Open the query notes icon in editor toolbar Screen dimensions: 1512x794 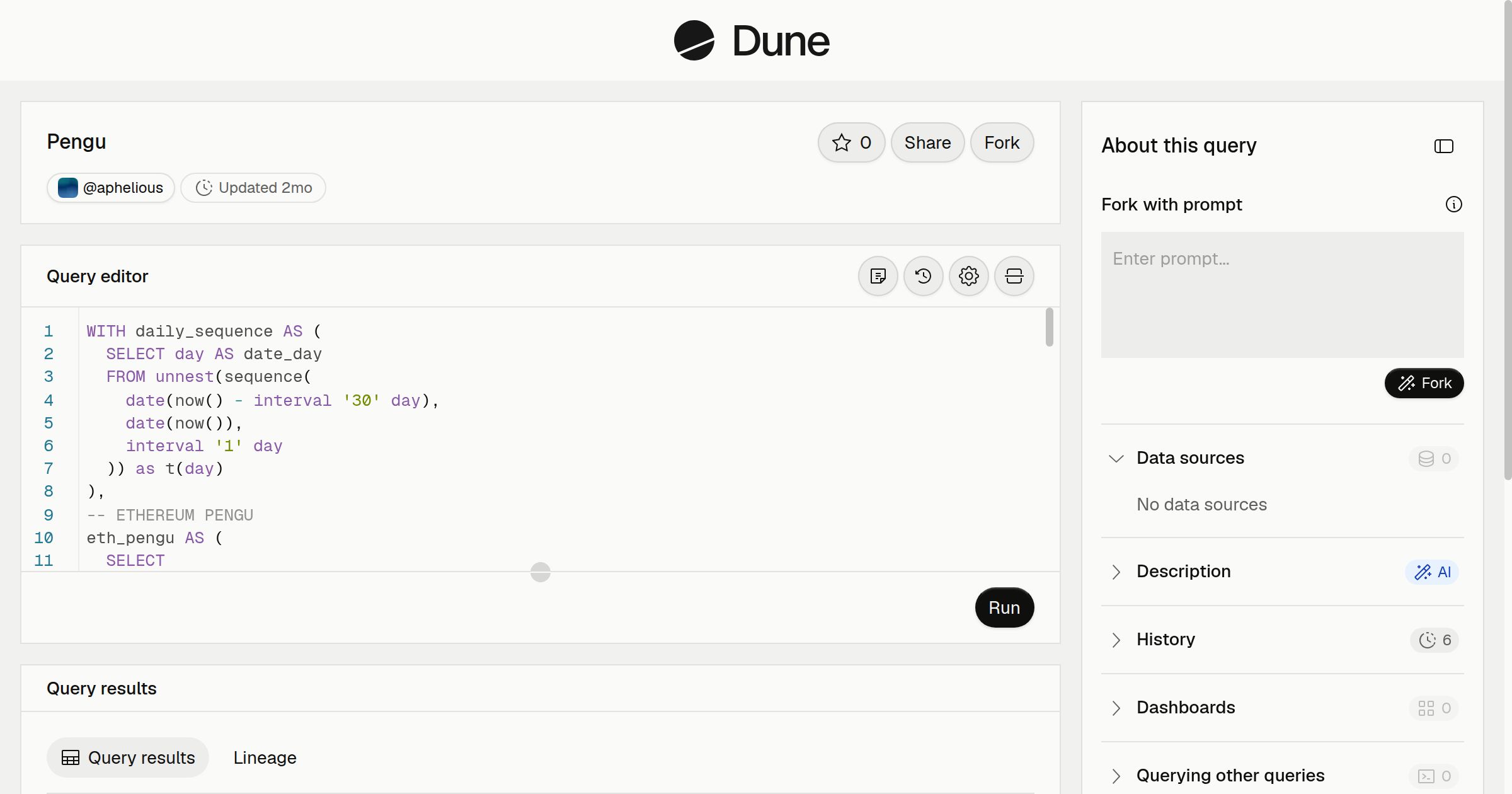click(878, 276)
